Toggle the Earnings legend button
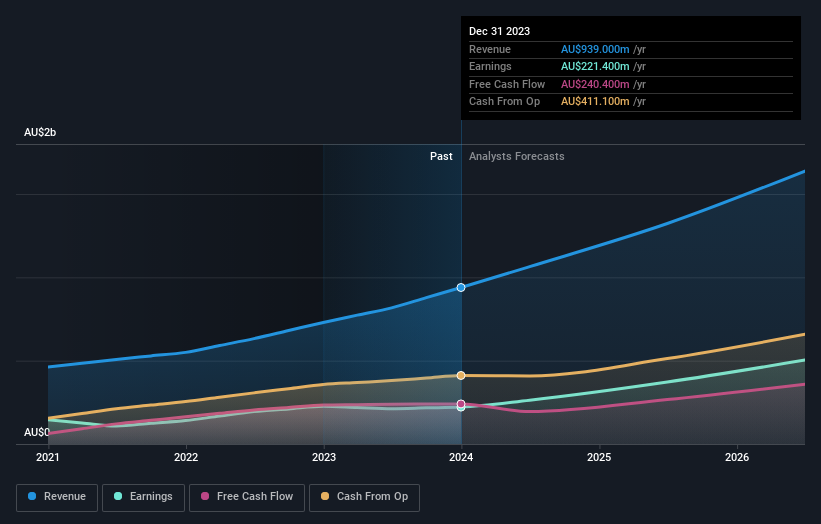 (x=143, y=497)
